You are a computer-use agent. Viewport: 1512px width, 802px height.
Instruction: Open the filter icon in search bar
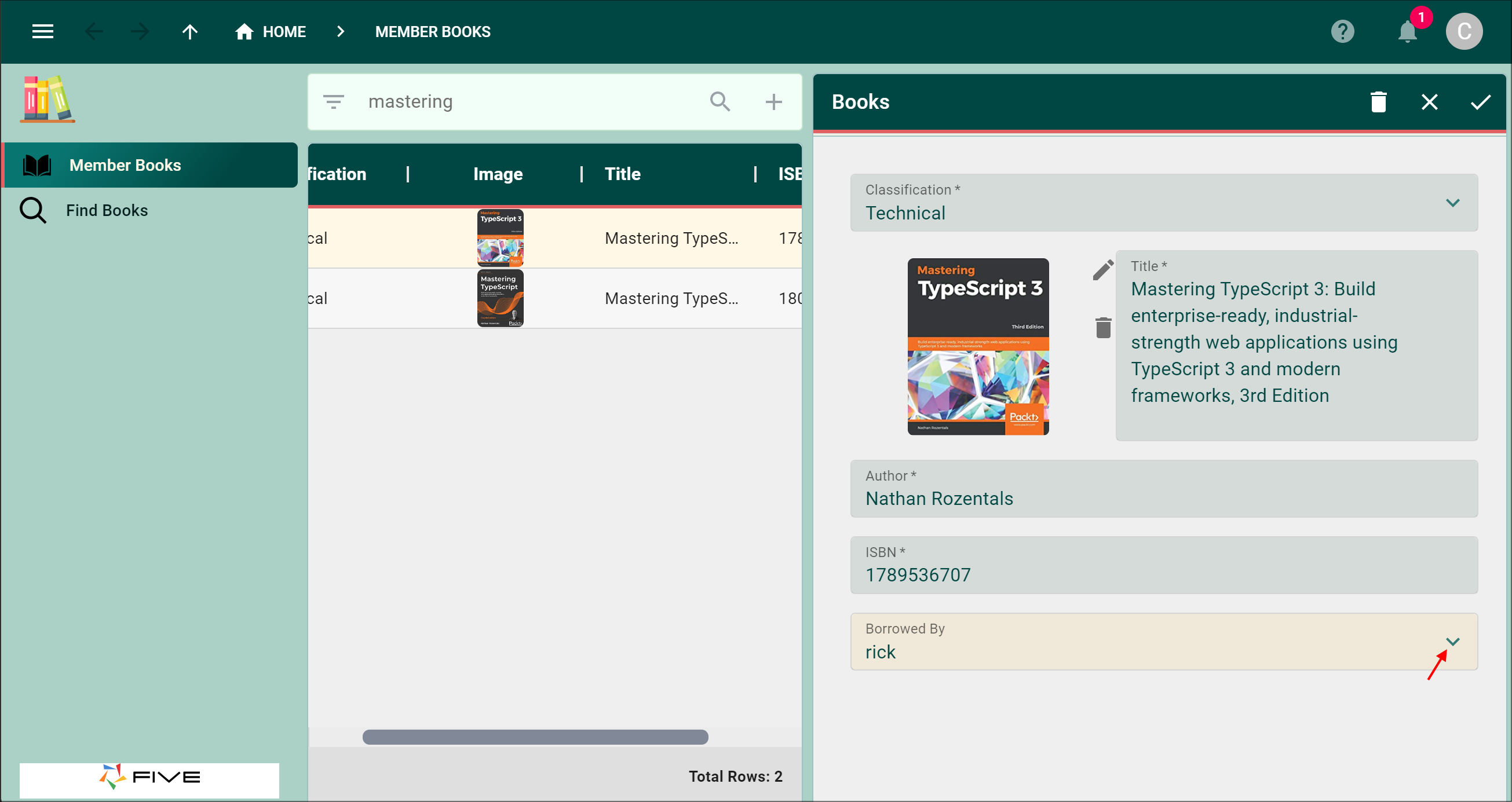click(333, 102)
